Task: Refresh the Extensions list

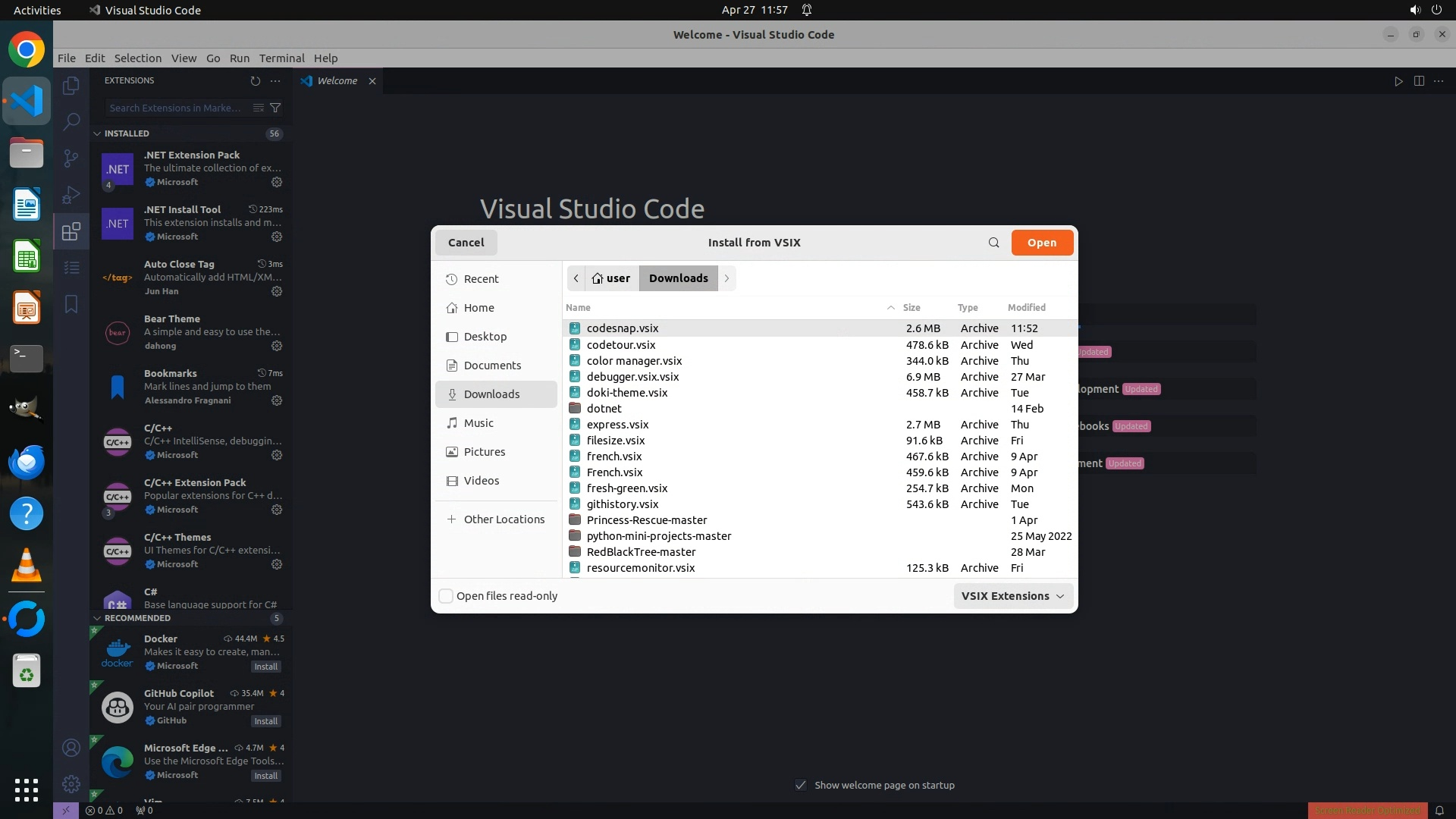Action: tap(256, 80)
